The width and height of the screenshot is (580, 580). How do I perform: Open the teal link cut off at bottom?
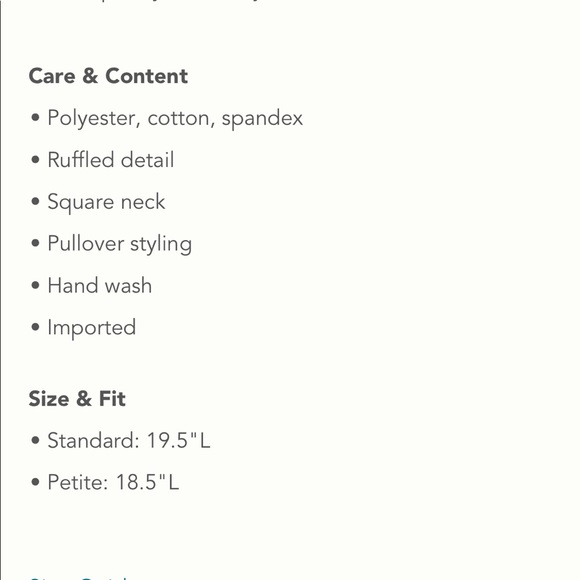[78, 578]
